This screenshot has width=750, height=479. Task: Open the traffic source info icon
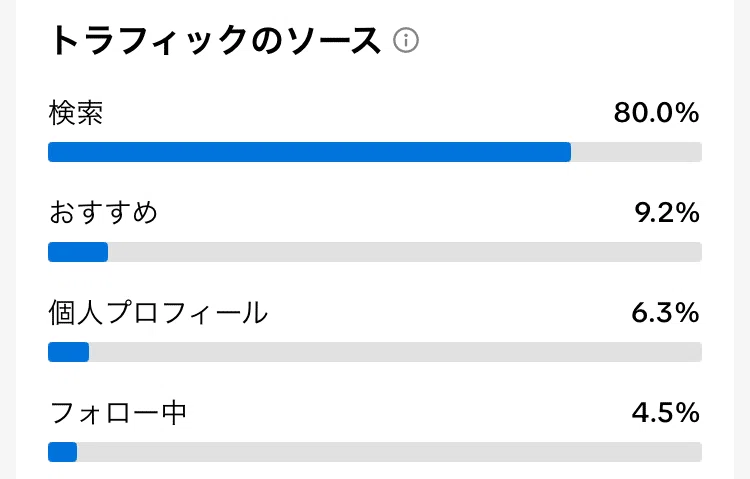tap(406, 40)
